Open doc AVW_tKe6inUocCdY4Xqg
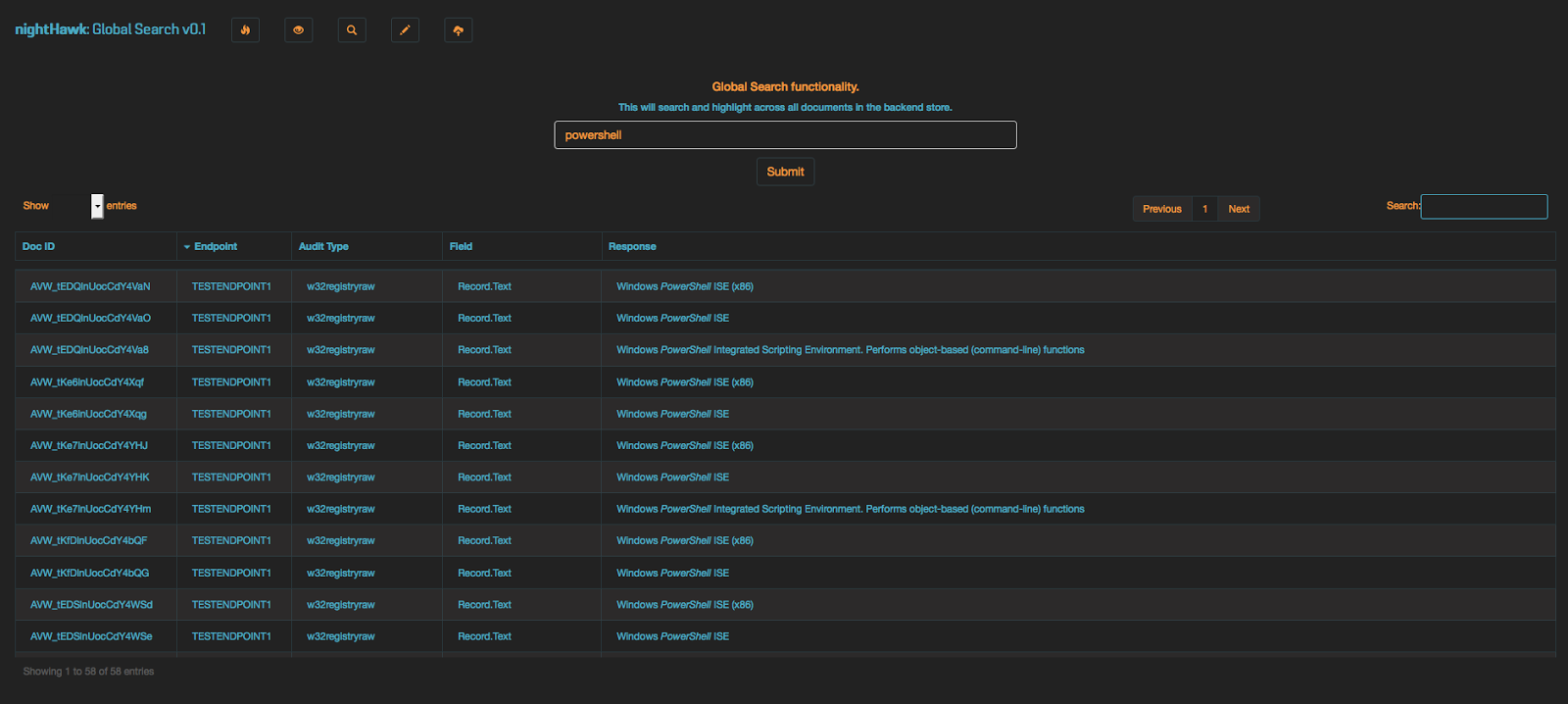The width and height of the screenshot is (1568, 704). [x=88, y=414]
